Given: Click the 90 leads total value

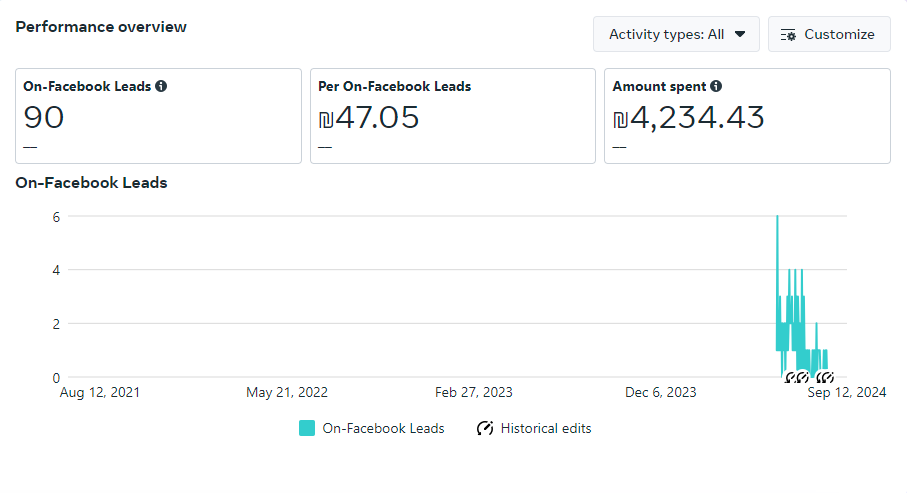Looking at the screenshot, I should coord(43,117).
